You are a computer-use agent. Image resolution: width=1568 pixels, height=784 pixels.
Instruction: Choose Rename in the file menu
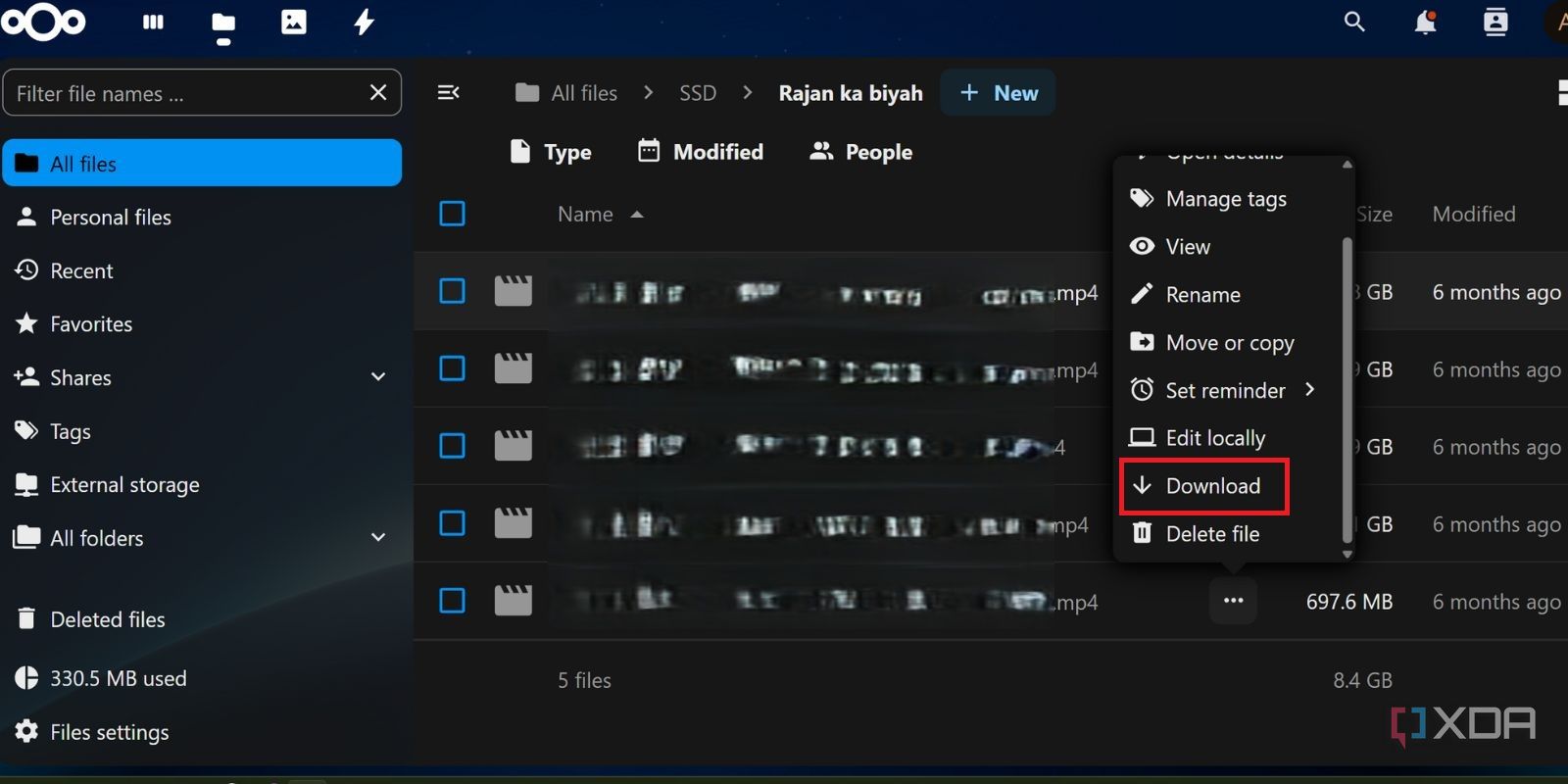coord(1185,294)
